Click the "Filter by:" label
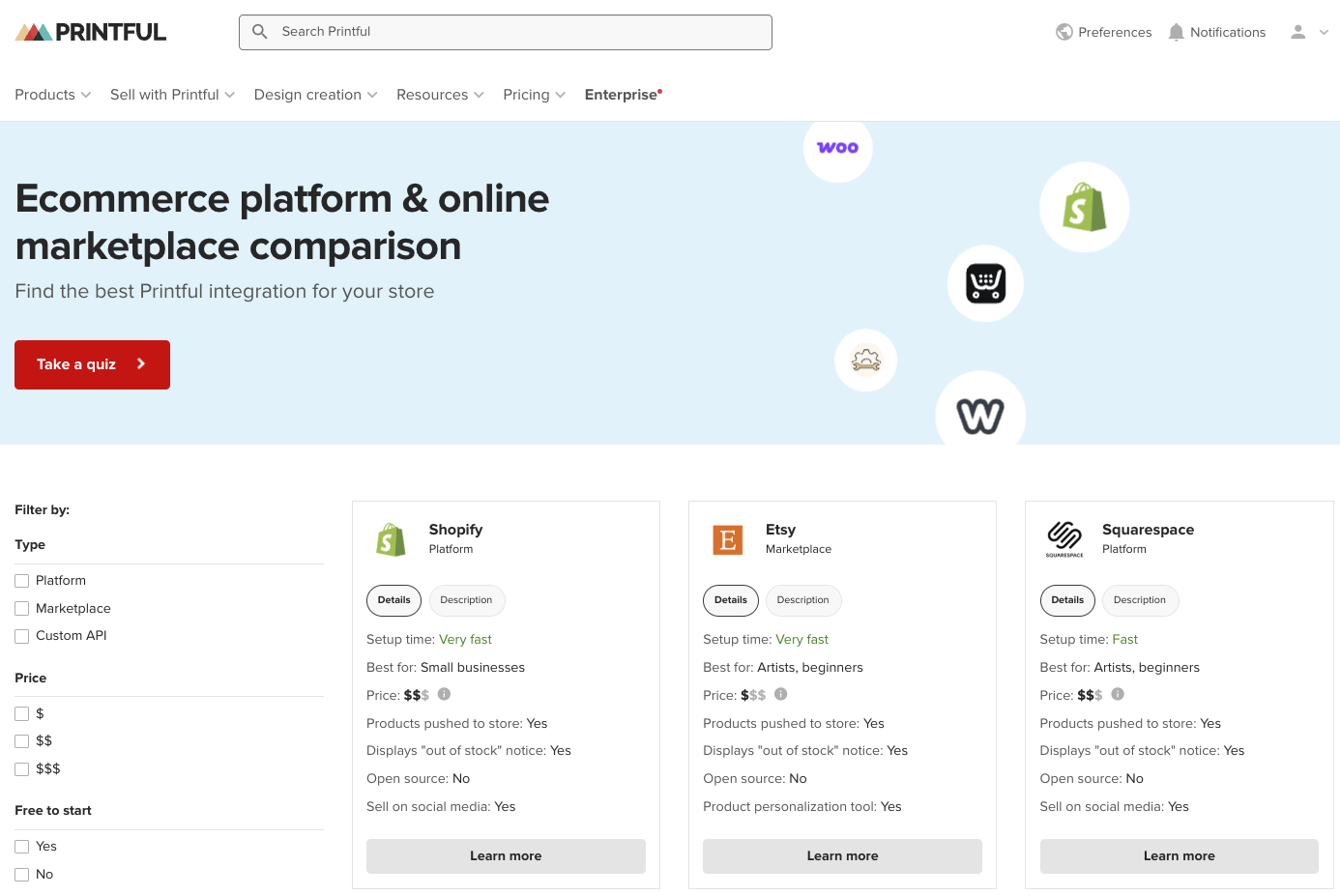 click(x=43, y=510)
